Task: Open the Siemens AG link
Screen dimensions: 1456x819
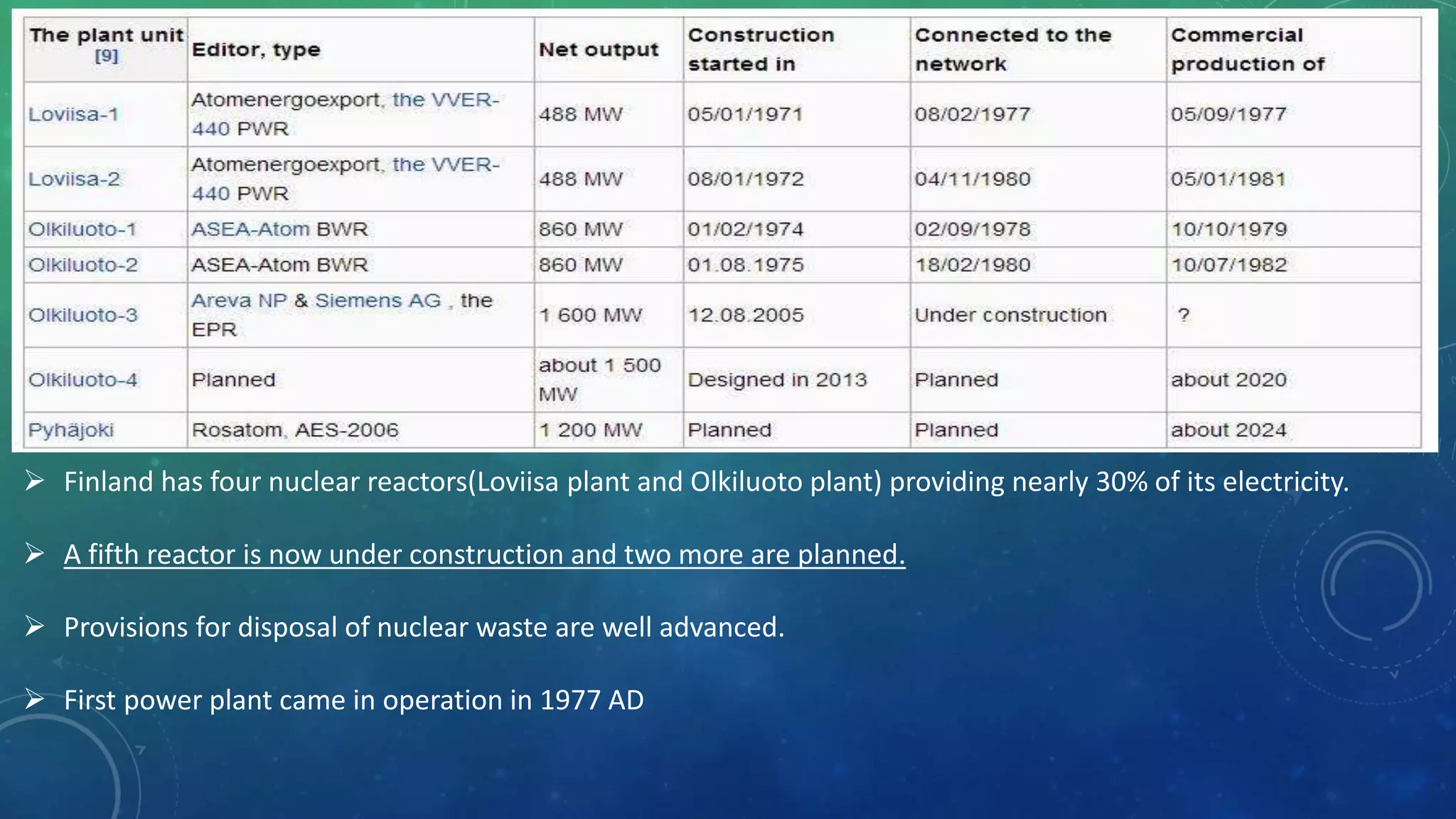Action: (x=378, y=301)
